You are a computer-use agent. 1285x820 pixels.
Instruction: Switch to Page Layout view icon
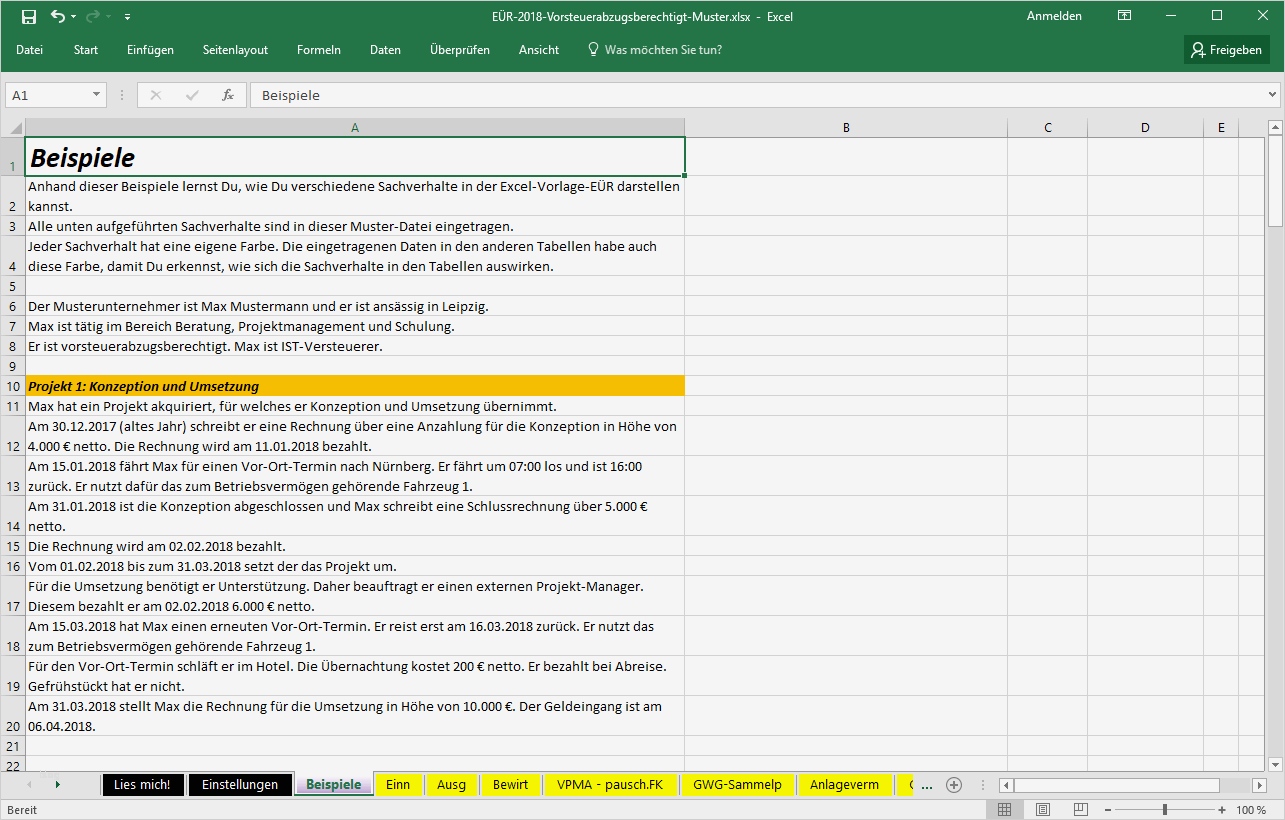coord(1043,809)
